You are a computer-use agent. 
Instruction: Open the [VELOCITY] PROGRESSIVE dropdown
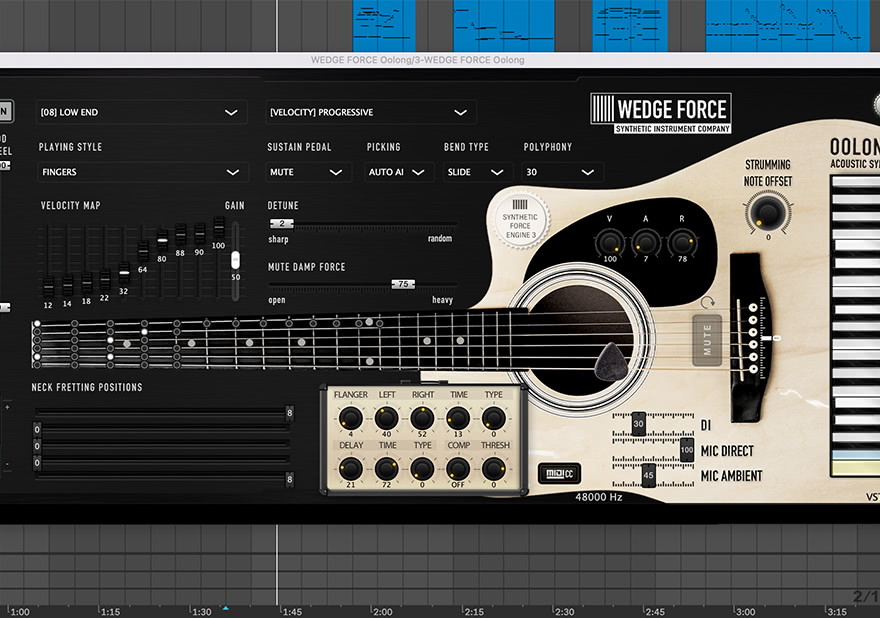(370, 112)
